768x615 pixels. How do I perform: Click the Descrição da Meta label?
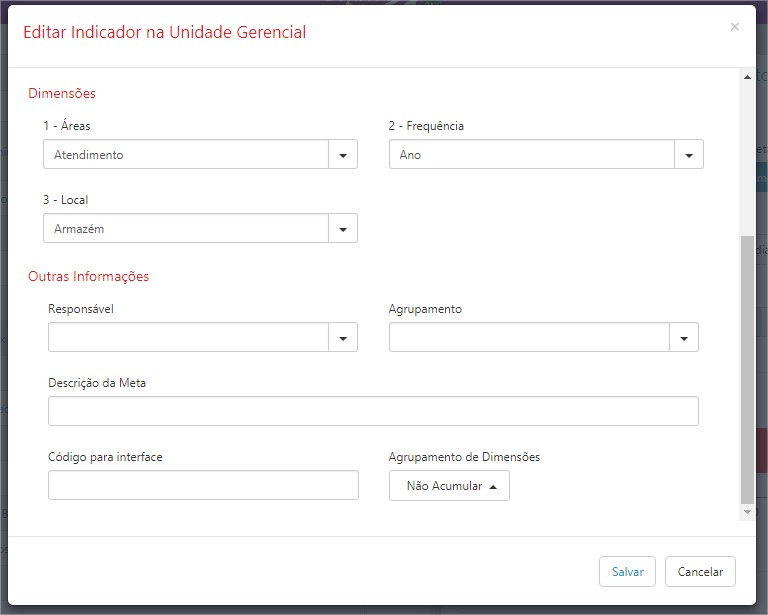[x=97, y=383]
